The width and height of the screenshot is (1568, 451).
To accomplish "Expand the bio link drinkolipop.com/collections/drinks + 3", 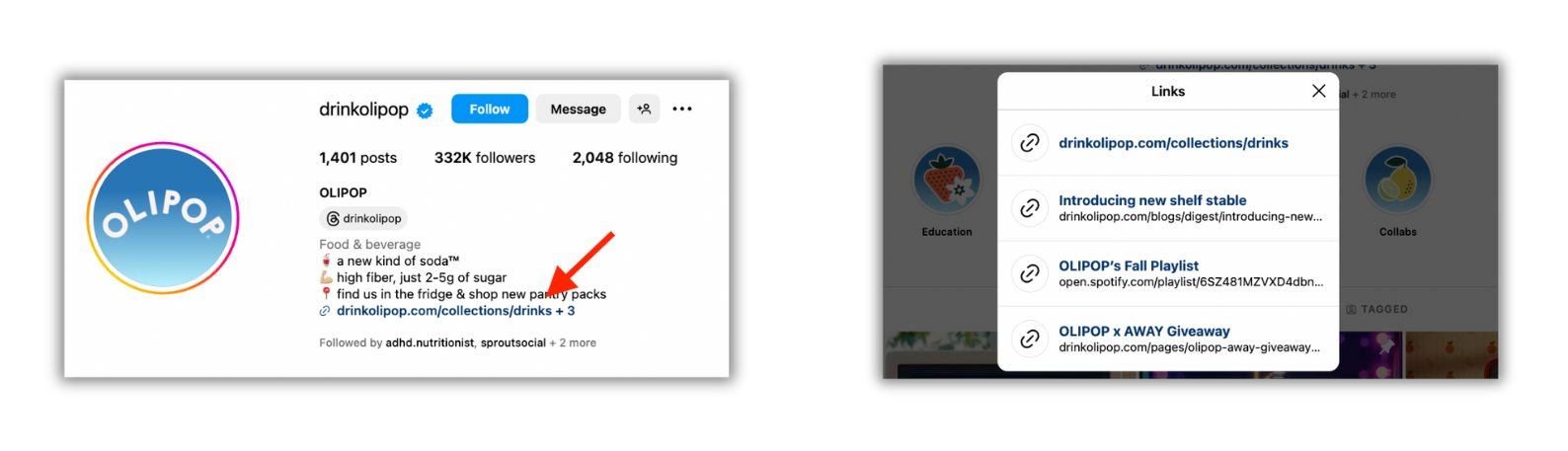I will (x=455, y=311).
